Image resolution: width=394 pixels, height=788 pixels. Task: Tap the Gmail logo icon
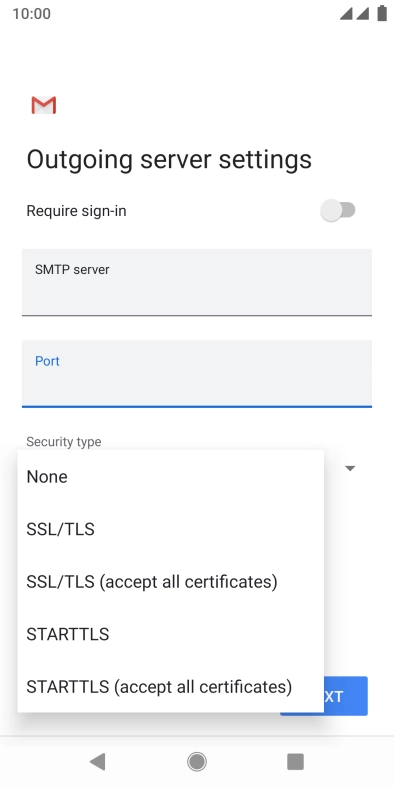coord(44,105)
